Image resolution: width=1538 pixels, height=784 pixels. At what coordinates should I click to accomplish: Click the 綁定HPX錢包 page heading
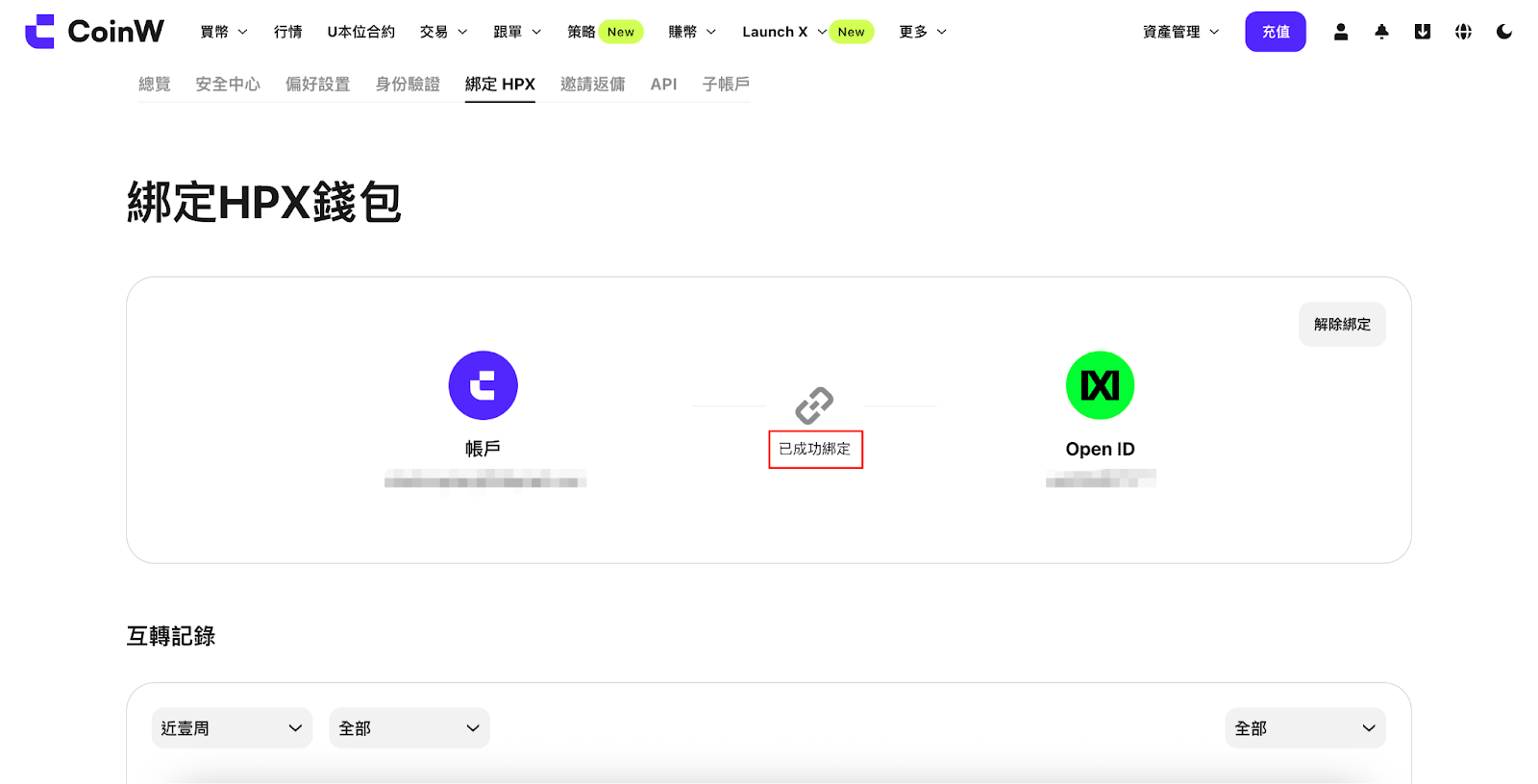(x=264, y=203)
